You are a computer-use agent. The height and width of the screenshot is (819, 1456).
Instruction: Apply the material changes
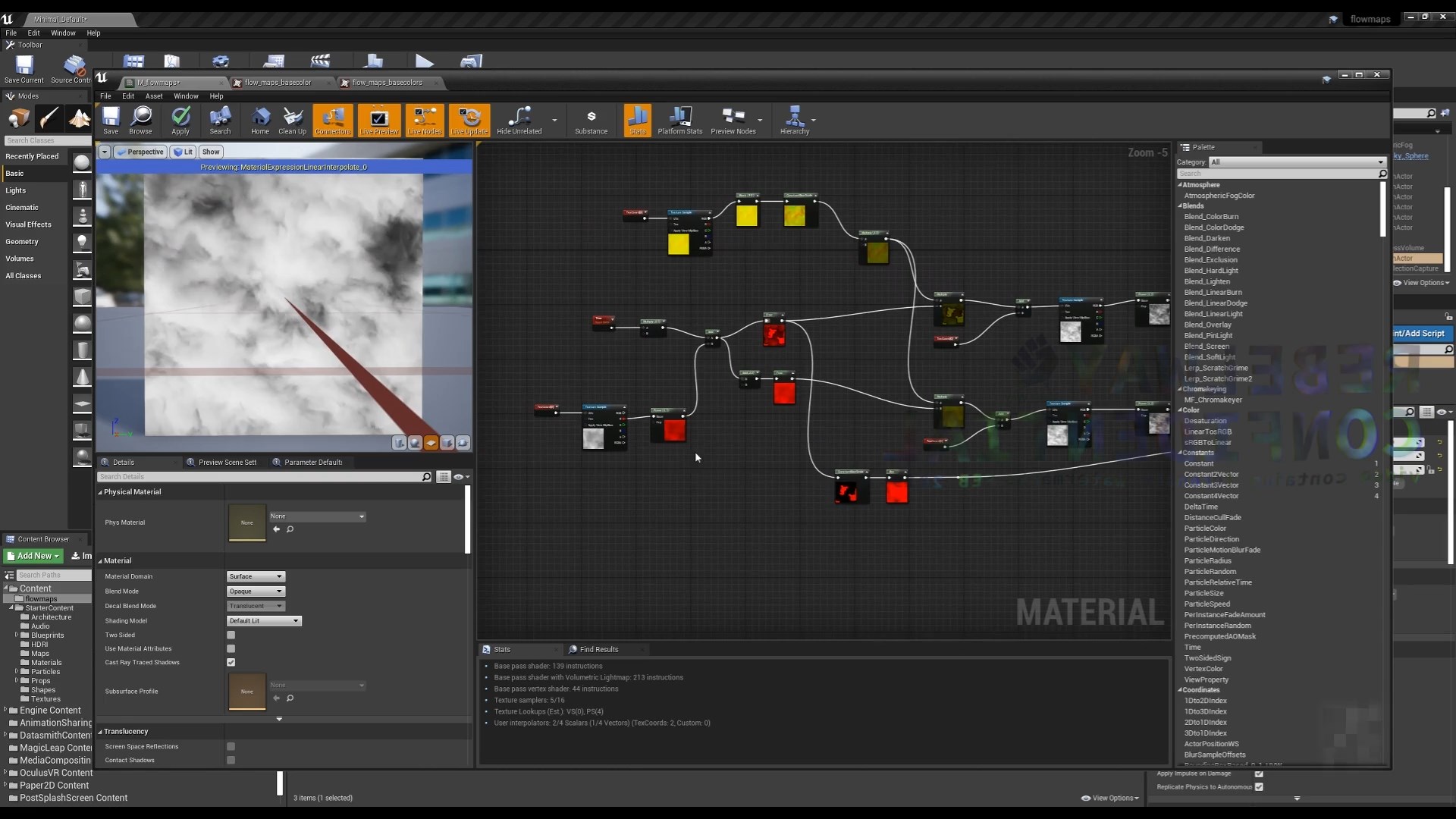(x=180, y=121)
